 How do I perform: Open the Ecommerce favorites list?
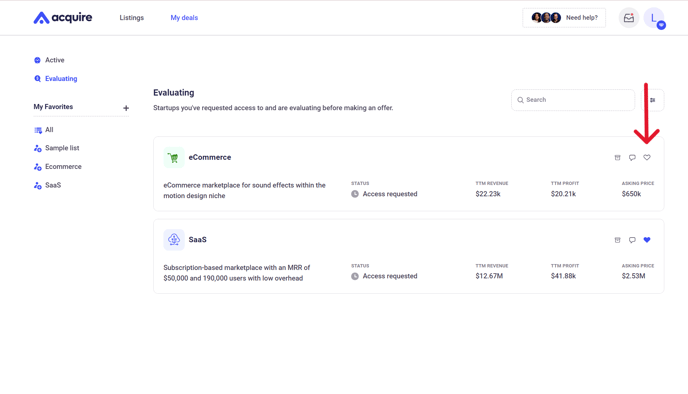coord(58,167)
